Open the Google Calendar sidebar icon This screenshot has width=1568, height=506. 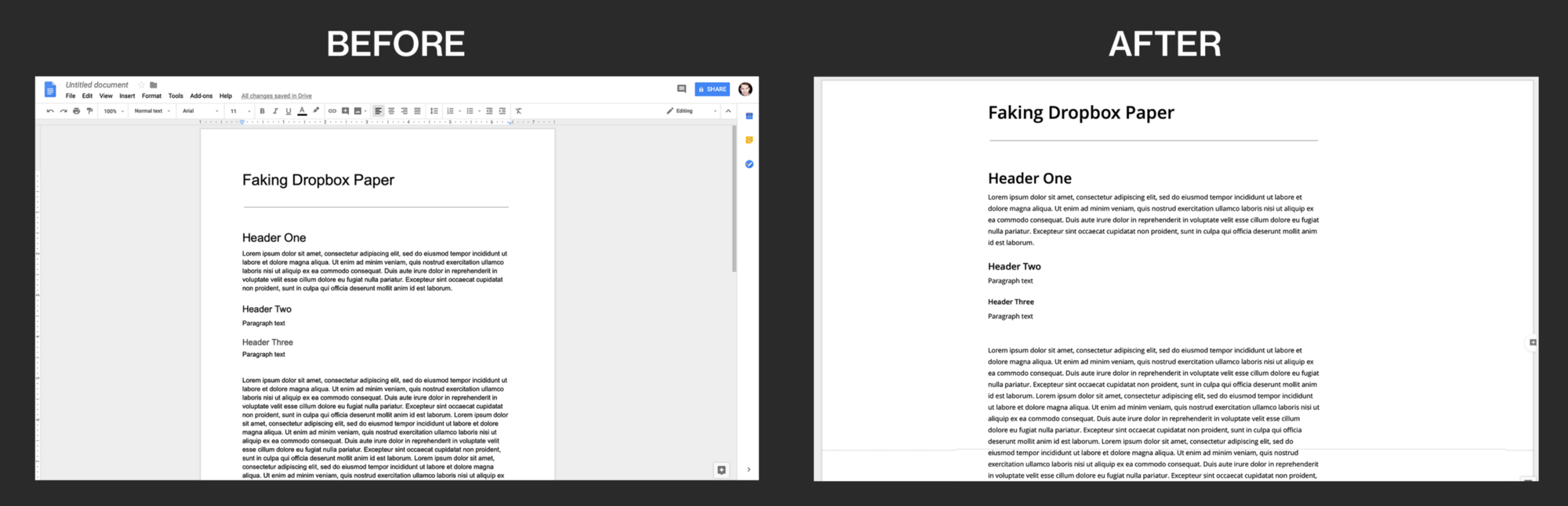[x=749, y=116]
